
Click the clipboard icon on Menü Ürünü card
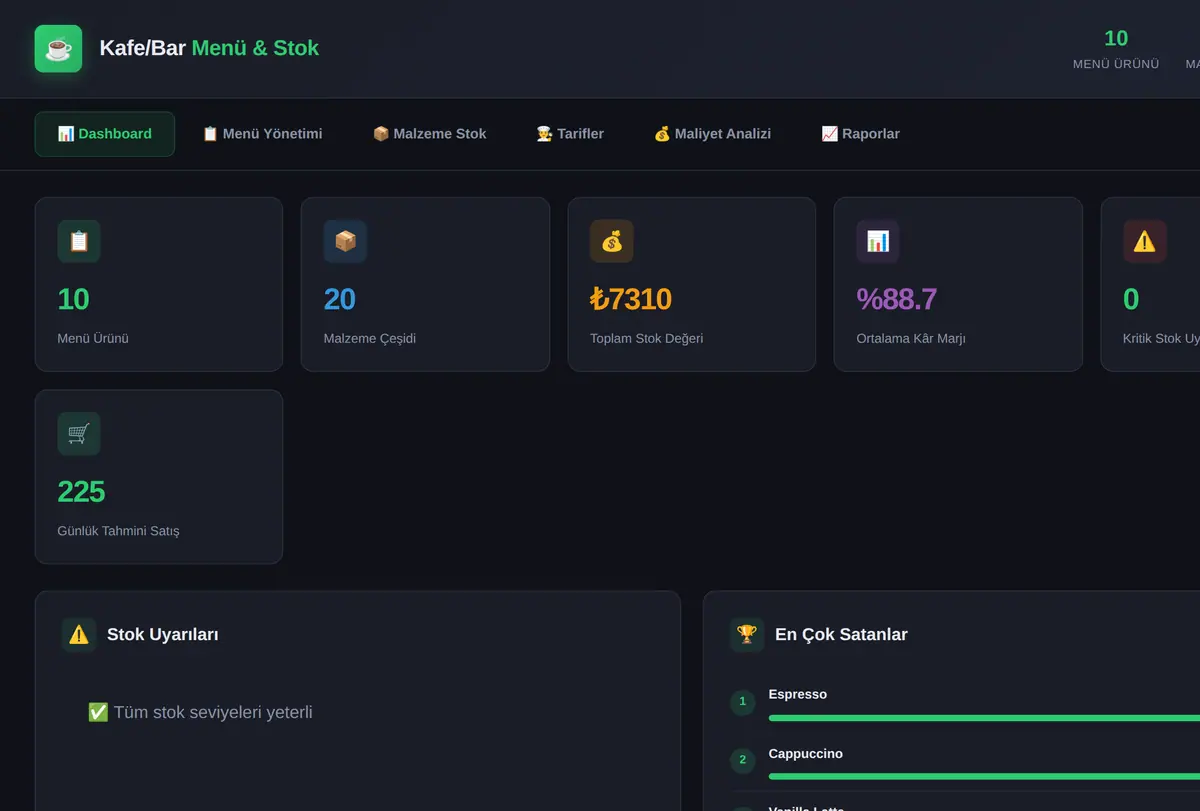click(79, 241)
